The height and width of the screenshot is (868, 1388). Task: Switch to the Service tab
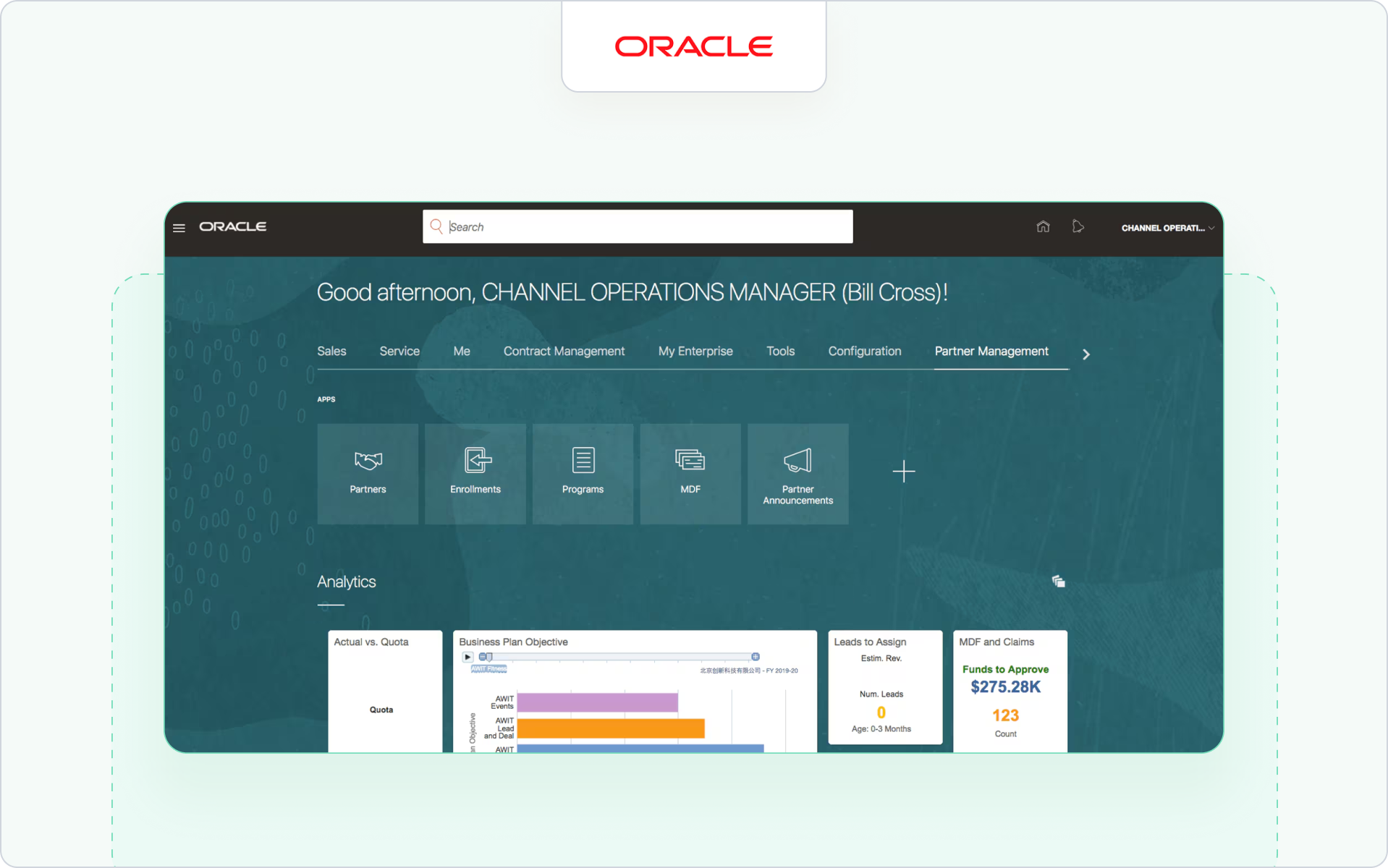coord(399,351)
